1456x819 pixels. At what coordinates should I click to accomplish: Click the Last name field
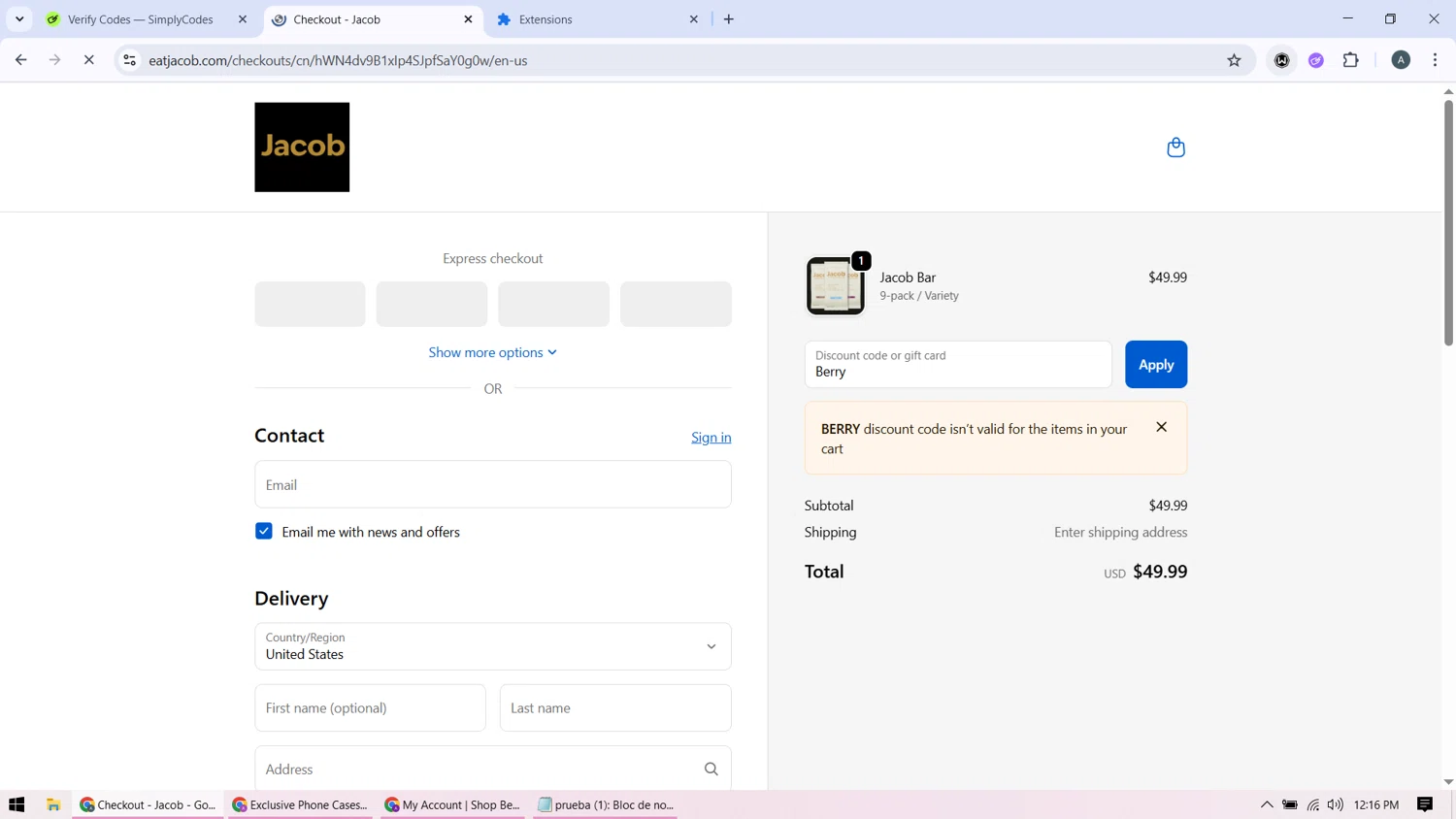tap(615, 707)
